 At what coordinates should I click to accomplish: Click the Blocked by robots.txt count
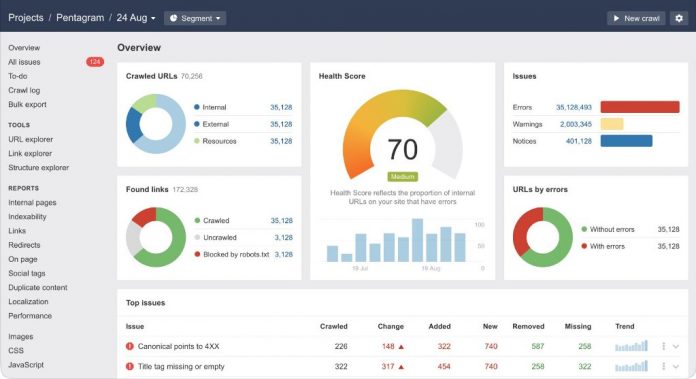(283, 254)
